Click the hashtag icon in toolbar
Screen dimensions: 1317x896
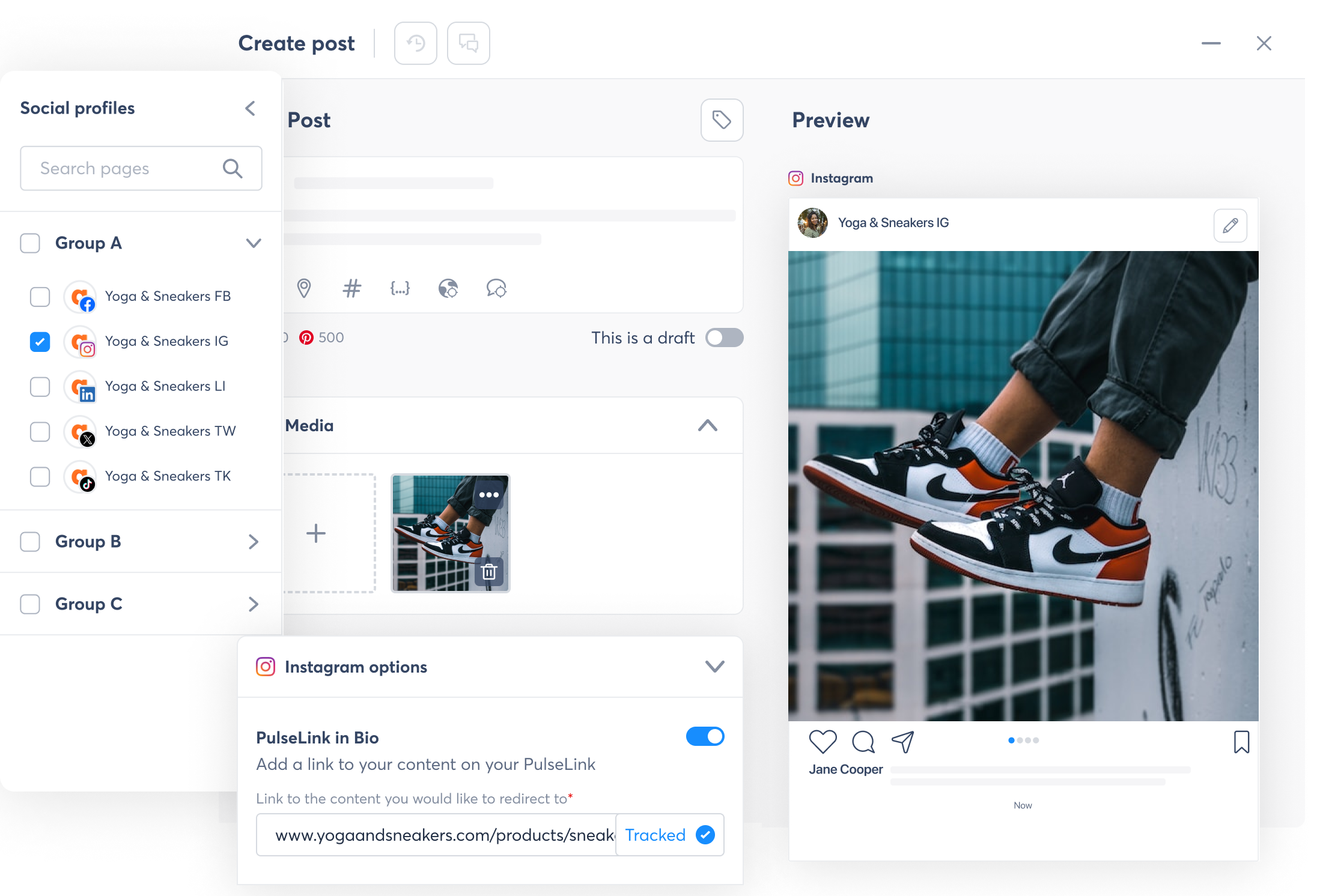[351, 289]
